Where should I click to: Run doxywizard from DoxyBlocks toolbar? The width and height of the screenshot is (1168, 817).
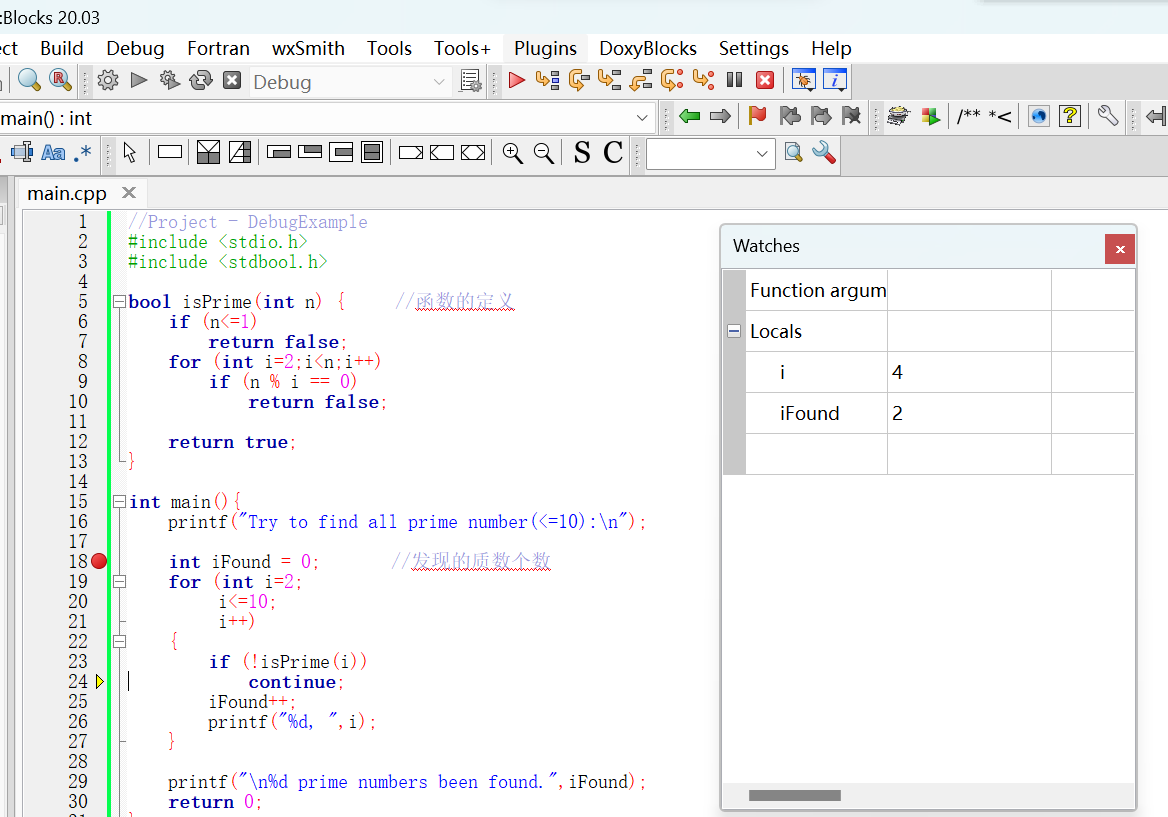tap(899, 115)
